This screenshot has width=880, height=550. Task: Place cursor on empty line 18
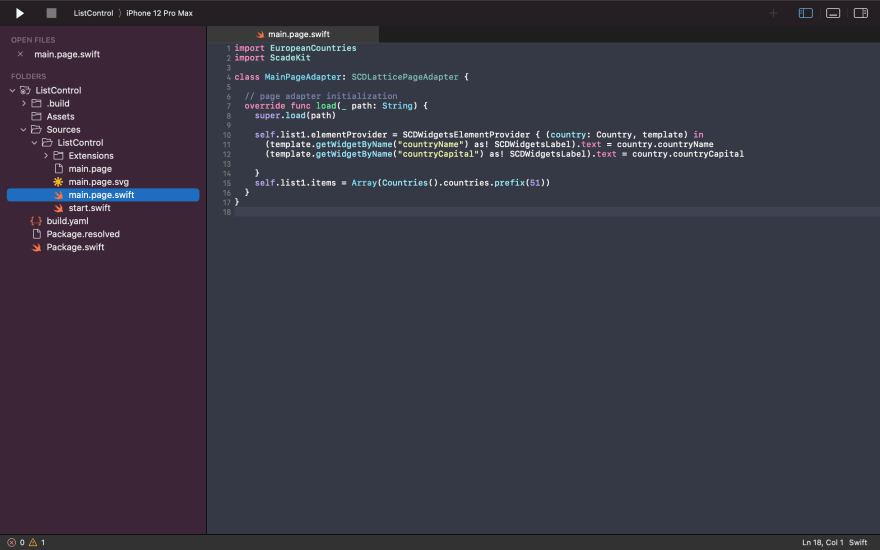557,212
